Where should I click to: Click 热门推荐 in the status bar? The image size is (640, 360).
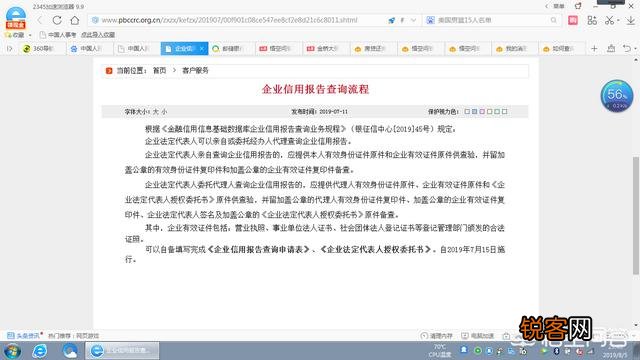(59, 336)
